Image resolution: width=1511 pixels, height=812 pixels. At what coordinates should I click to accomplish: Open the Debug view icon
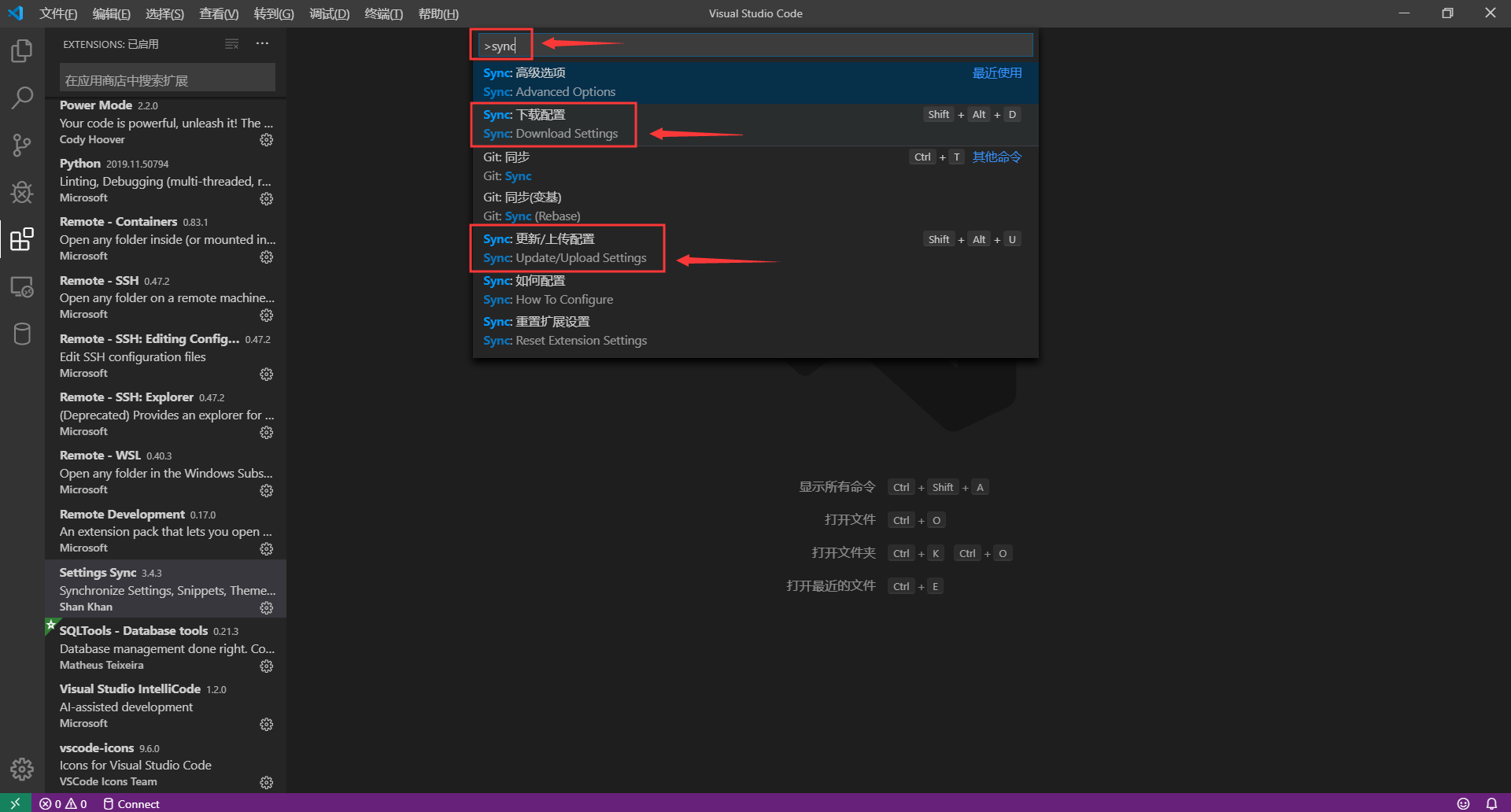(x=22, y=192)
